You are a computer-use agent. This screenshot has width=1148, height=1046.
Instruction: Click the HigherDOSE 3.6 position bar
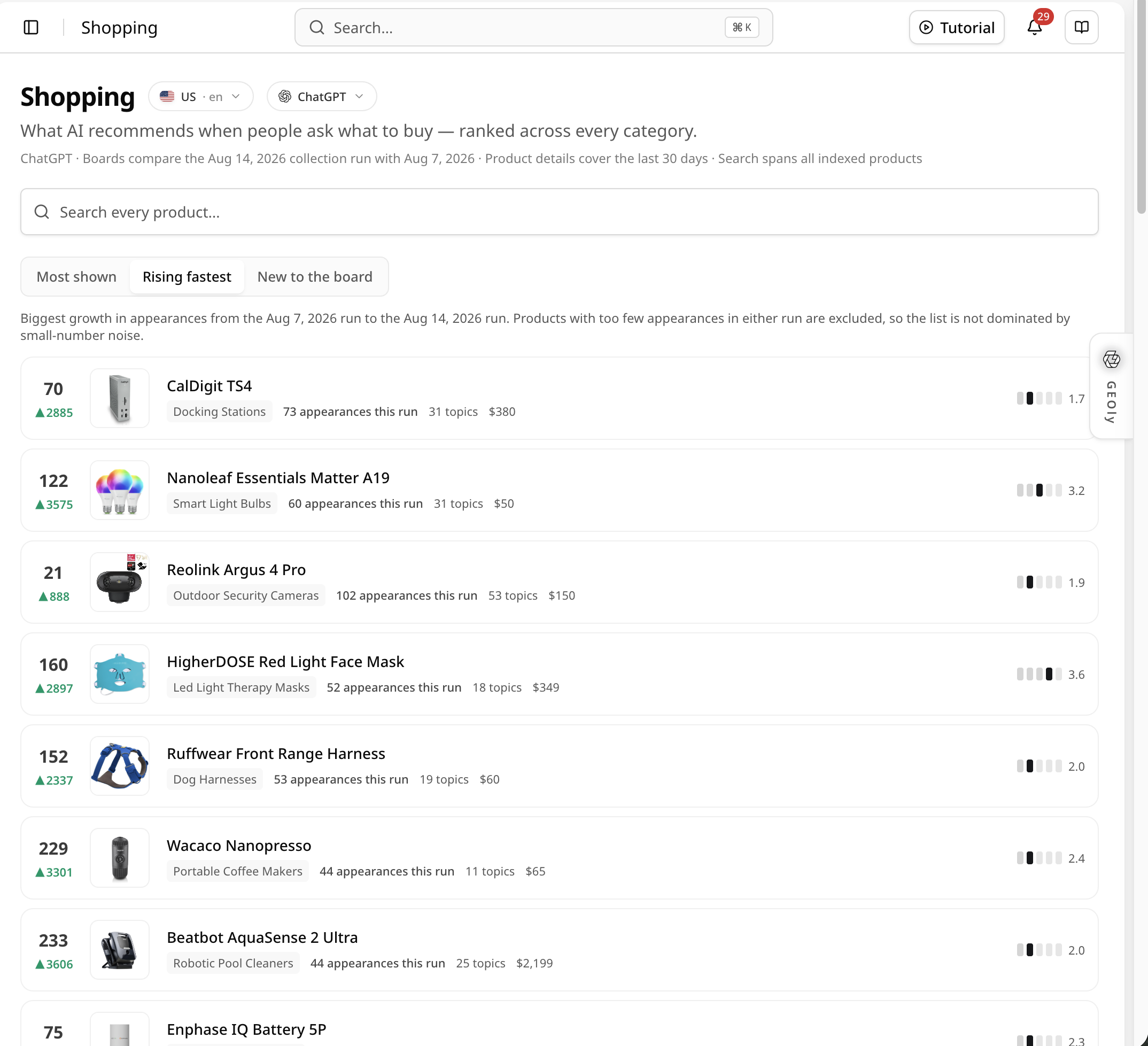[1039, 674]
